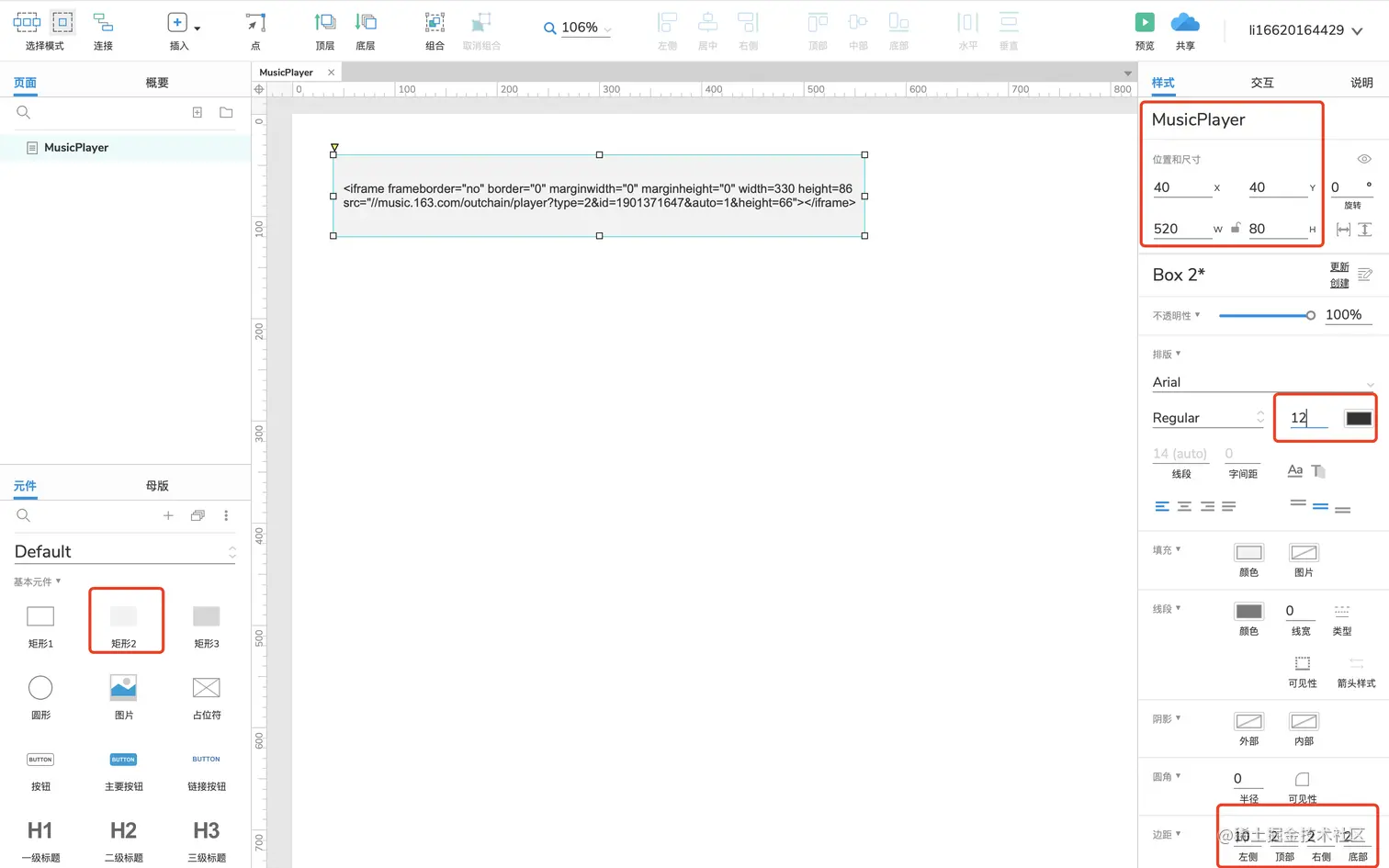Image resolution: width=1389 pixels, height=868 pixels.
Task: Click the 创建 style create link
Action: [1339, 283]
